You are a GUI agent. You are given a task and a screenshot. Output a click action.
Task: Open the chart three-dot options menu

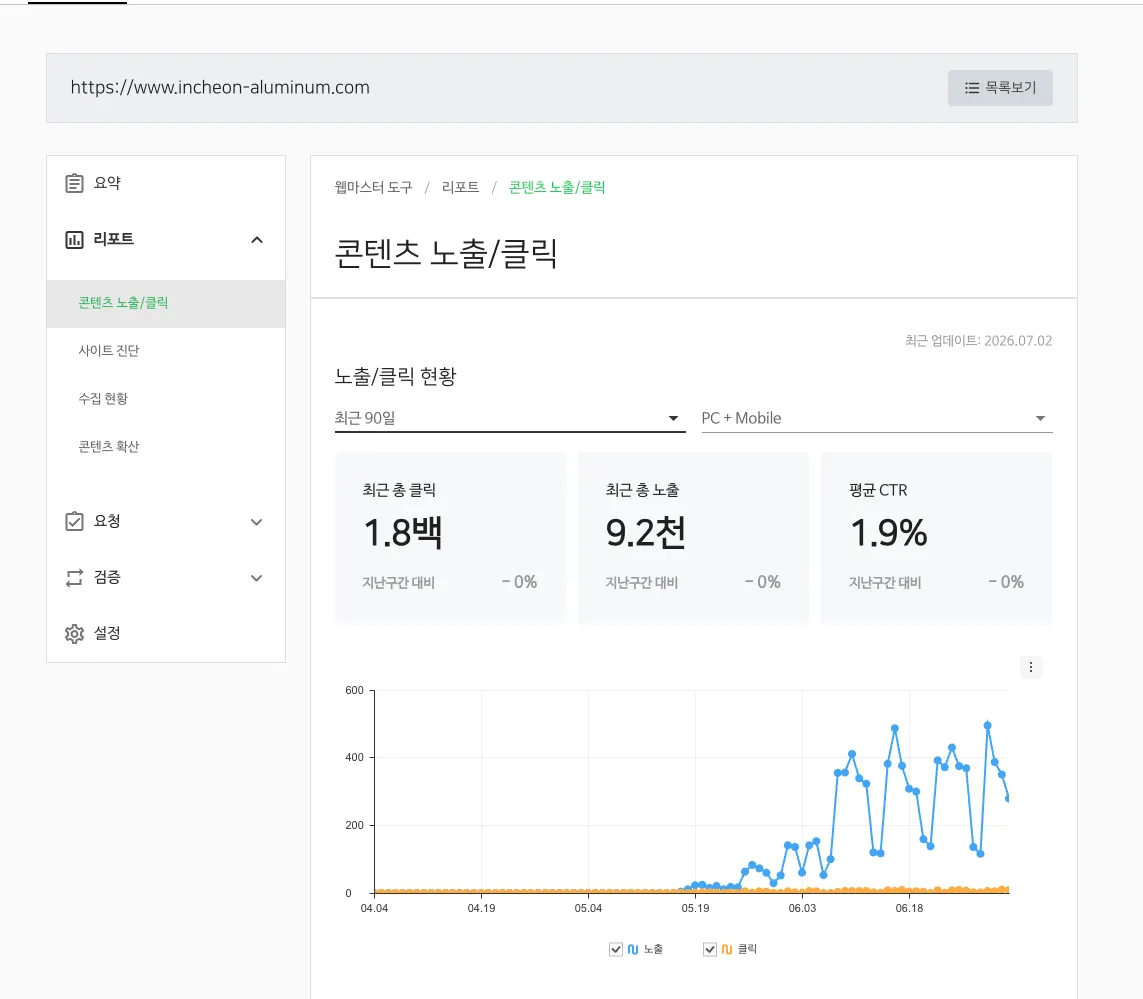tap(1031, 667)
